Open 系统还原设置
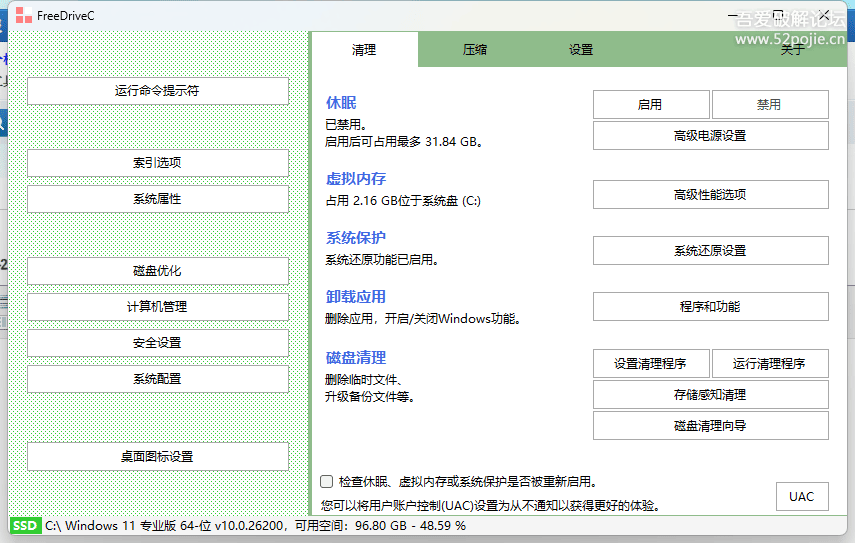855x543 pixels. (x=711, y=250)
